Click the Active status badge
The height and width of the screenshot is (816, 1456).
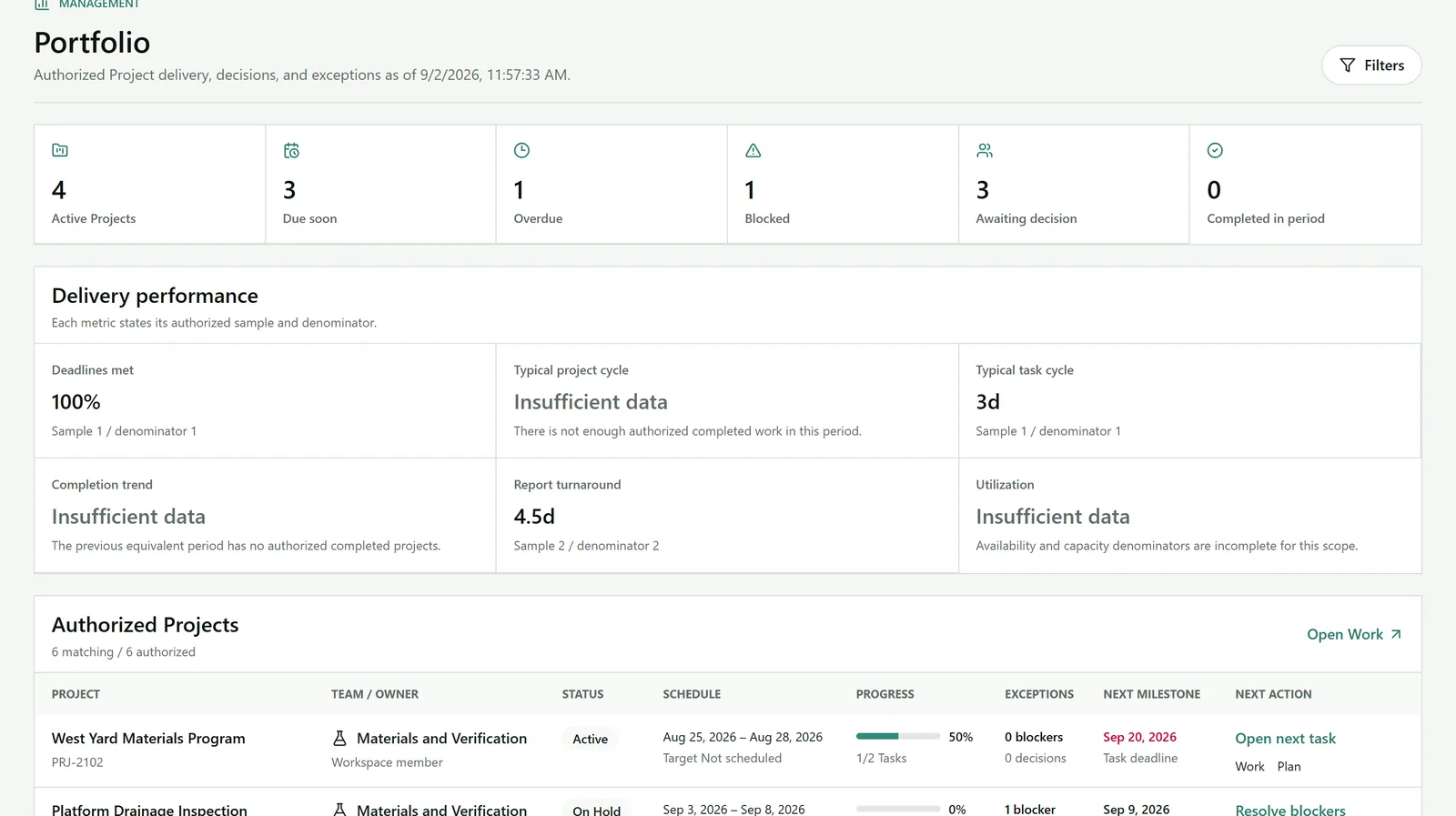590,740
